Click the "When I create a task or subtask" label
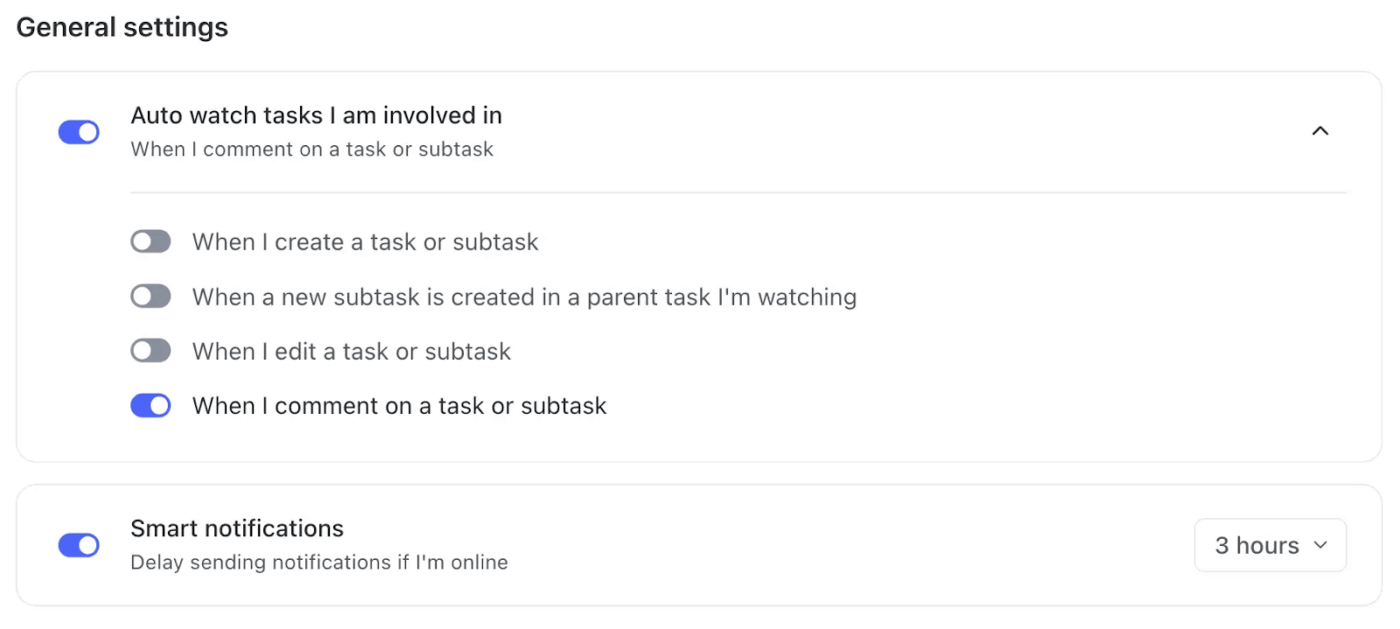 click(364, 241)
